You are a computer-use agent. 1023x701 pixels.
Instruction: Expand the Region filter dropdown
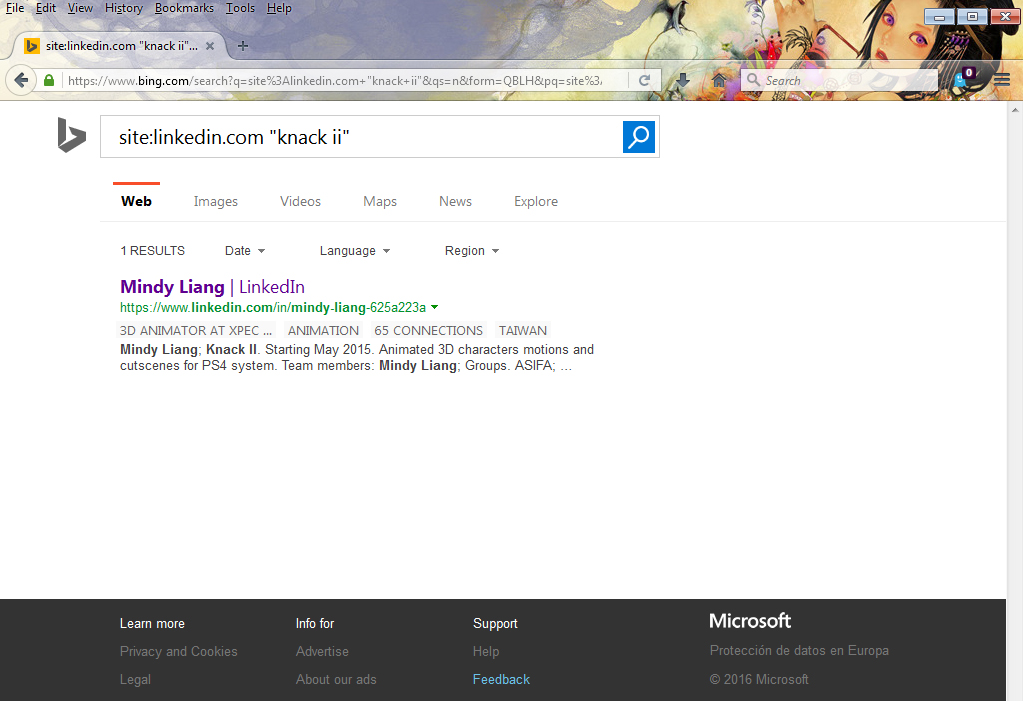[x=472, y=251]
